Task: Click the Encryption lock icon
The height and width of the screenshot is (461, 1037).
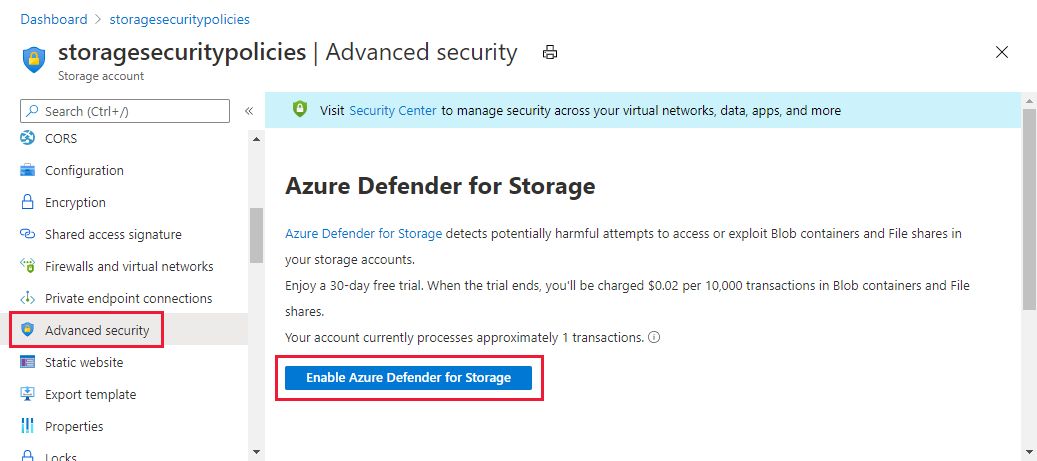Action: point(27,202)
